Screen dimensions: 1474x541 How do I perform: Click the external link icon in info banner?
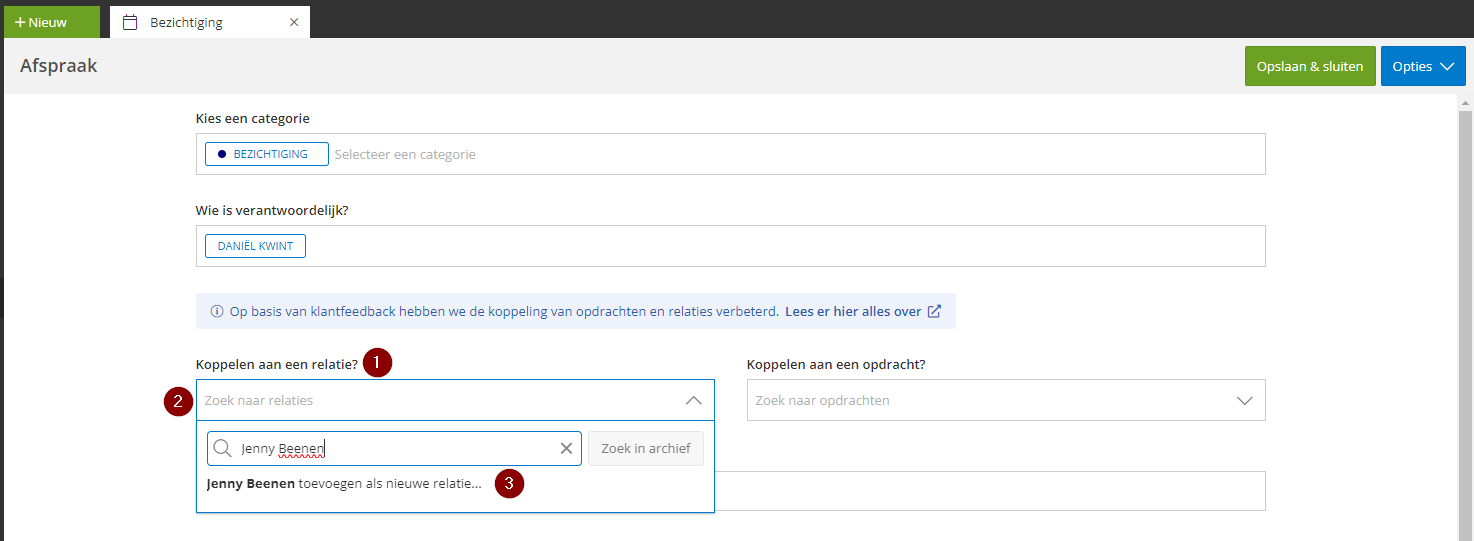click(934, 311)
